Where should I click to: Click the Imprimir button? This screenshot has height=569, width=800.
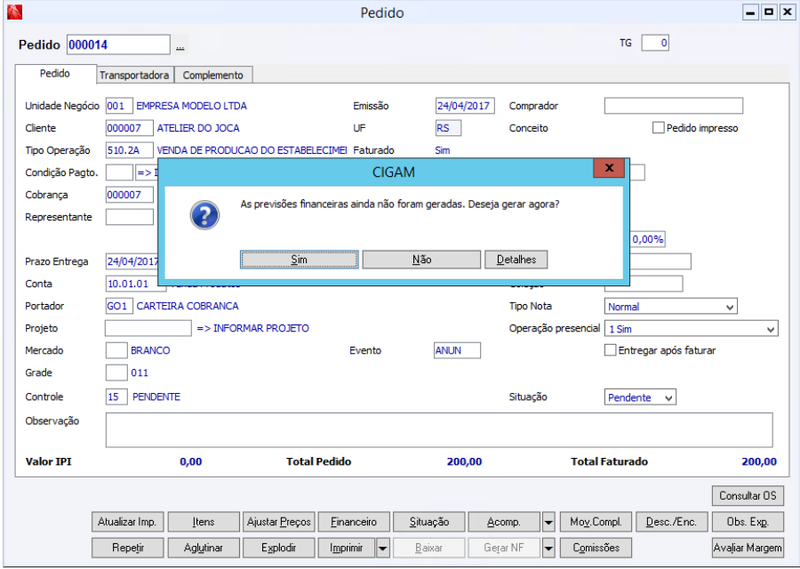click(x=346, y=548)
